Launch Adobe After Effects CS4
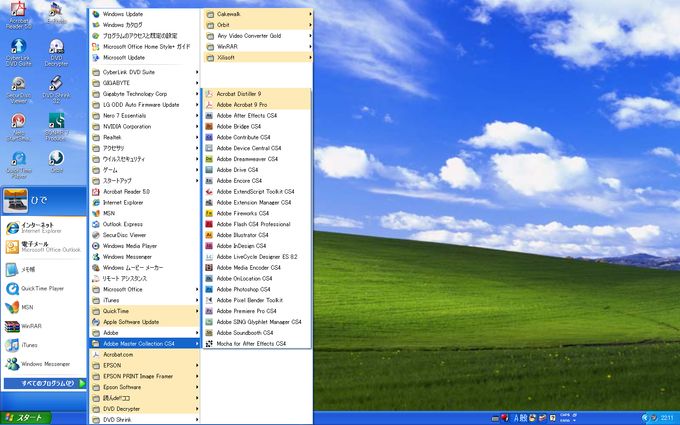 point(257,115)
